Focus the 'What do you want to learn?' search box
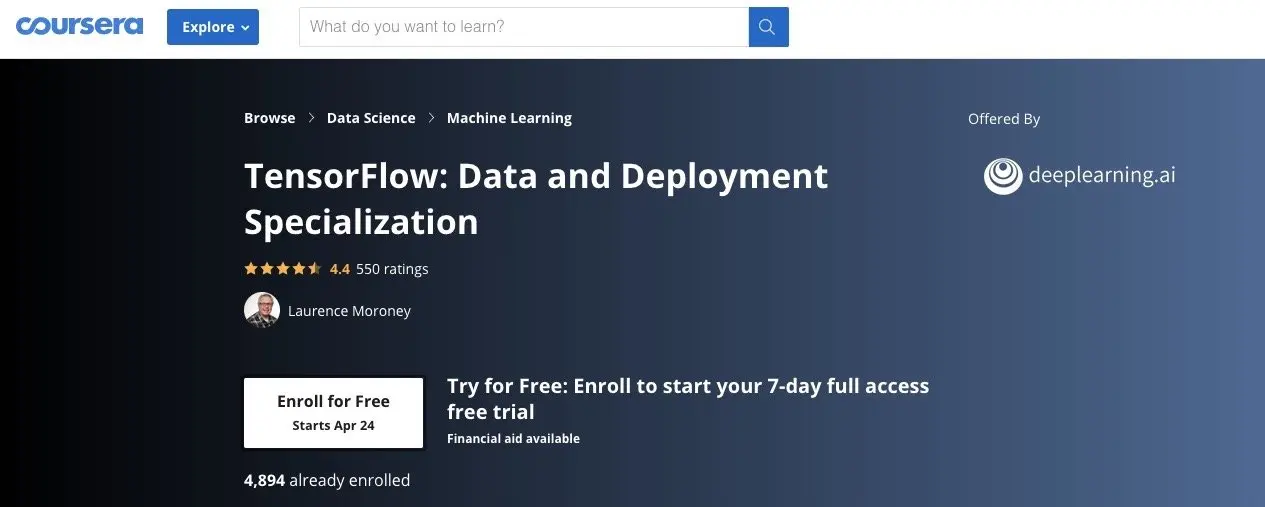Screen dimensions: 1265x507 [x=524, y=27]
